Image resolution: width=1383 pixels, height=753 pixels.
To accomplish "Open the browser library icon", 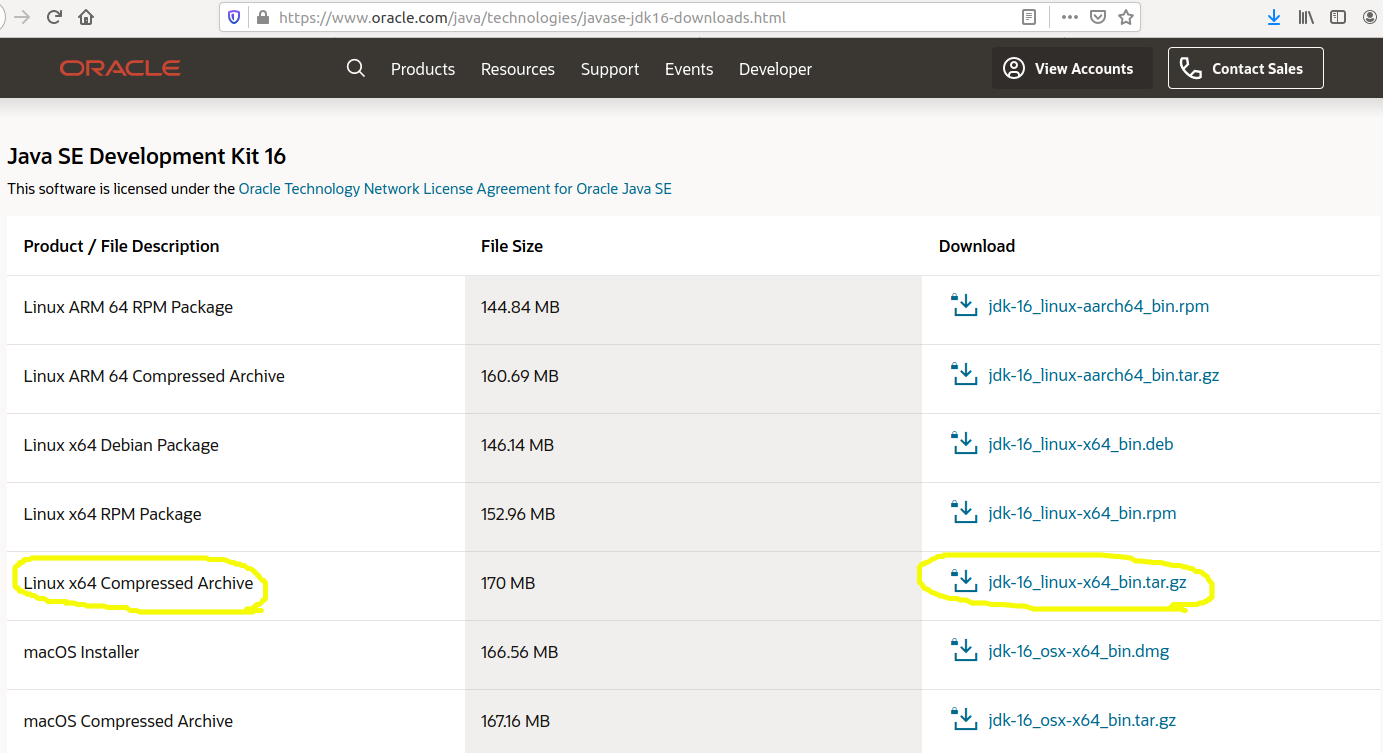I will pos(1306,17).
